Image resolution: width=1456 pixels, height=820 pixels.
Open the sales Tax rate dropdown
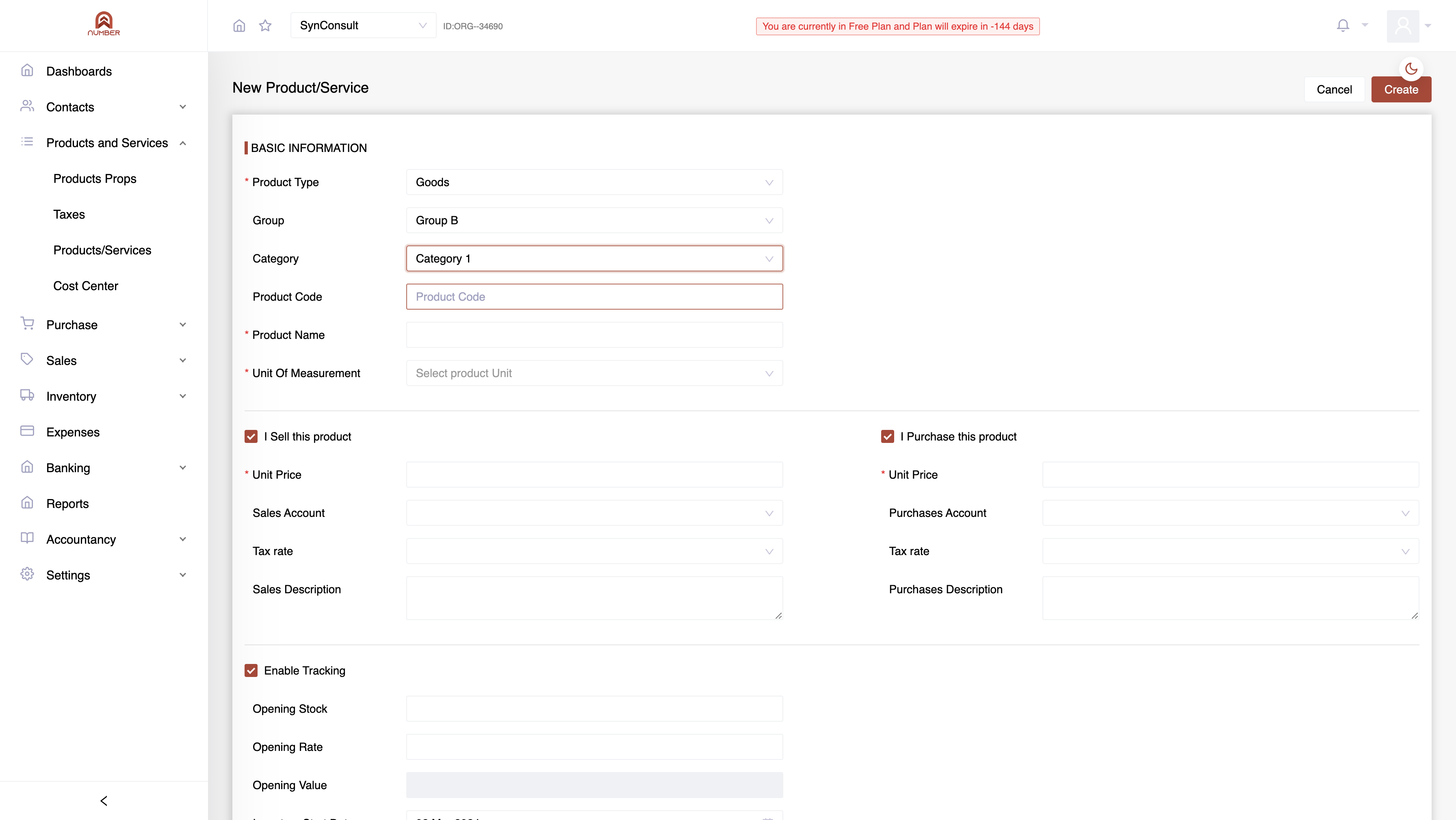(595, 551)
